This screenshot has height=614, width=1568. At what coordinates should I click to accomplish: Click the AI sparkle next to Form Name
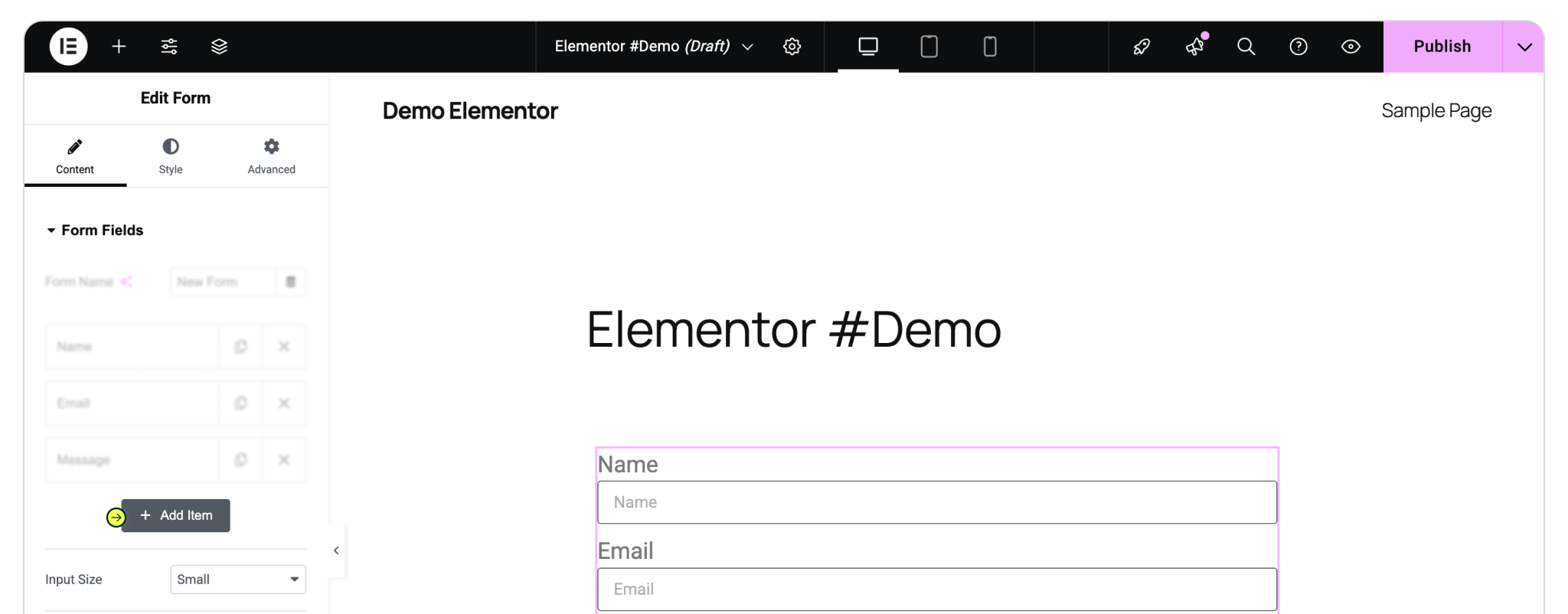(x=126, y=282)
